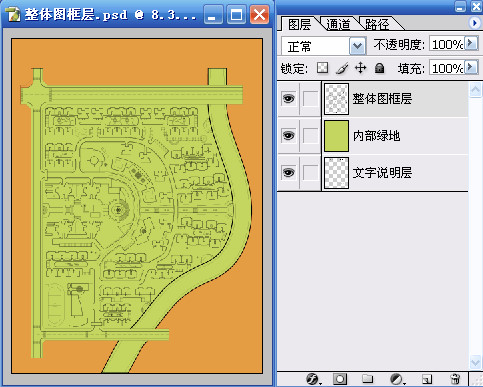Lock image pixels with brush icon
The width and height of the screenshot is (483, 387).
click(342, 68)
